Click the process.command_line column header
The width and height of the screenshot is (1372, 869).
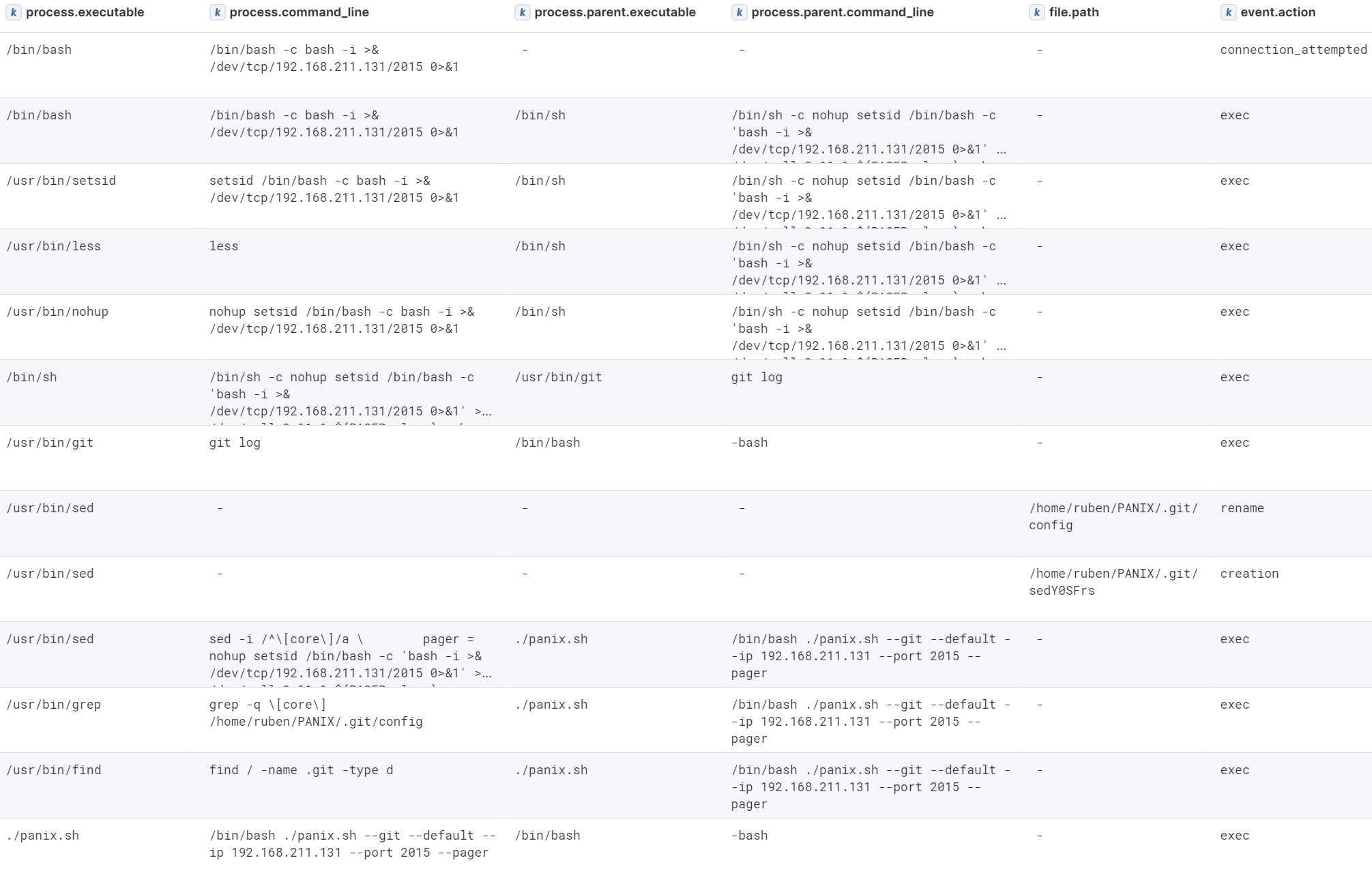point(299,12)
